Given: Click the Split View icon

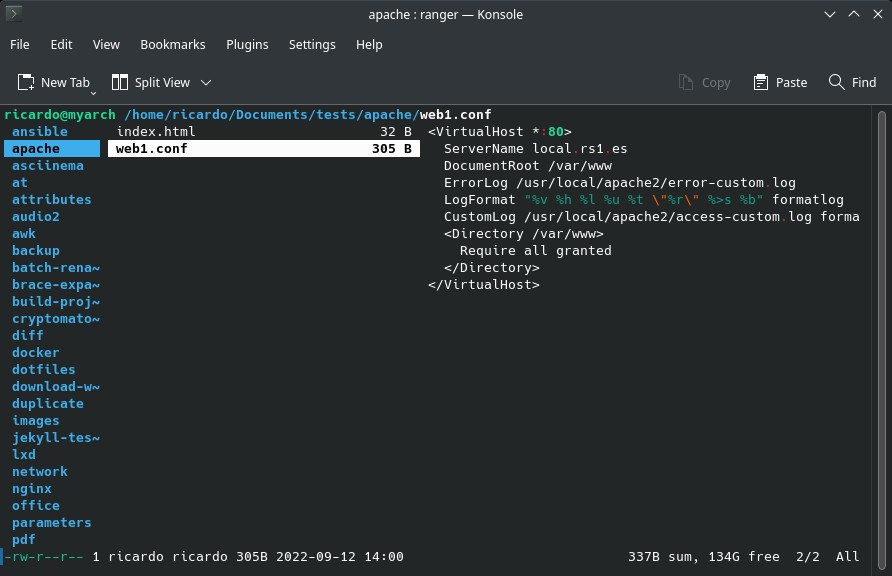Looking at the screenshot, I should click(119, 82).
